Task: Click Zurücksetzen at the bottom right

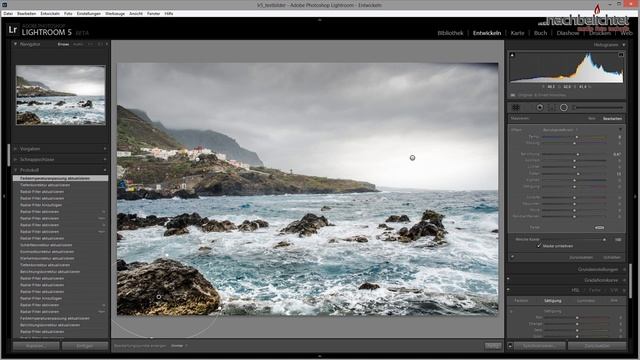Action: [x=597, y=346]
